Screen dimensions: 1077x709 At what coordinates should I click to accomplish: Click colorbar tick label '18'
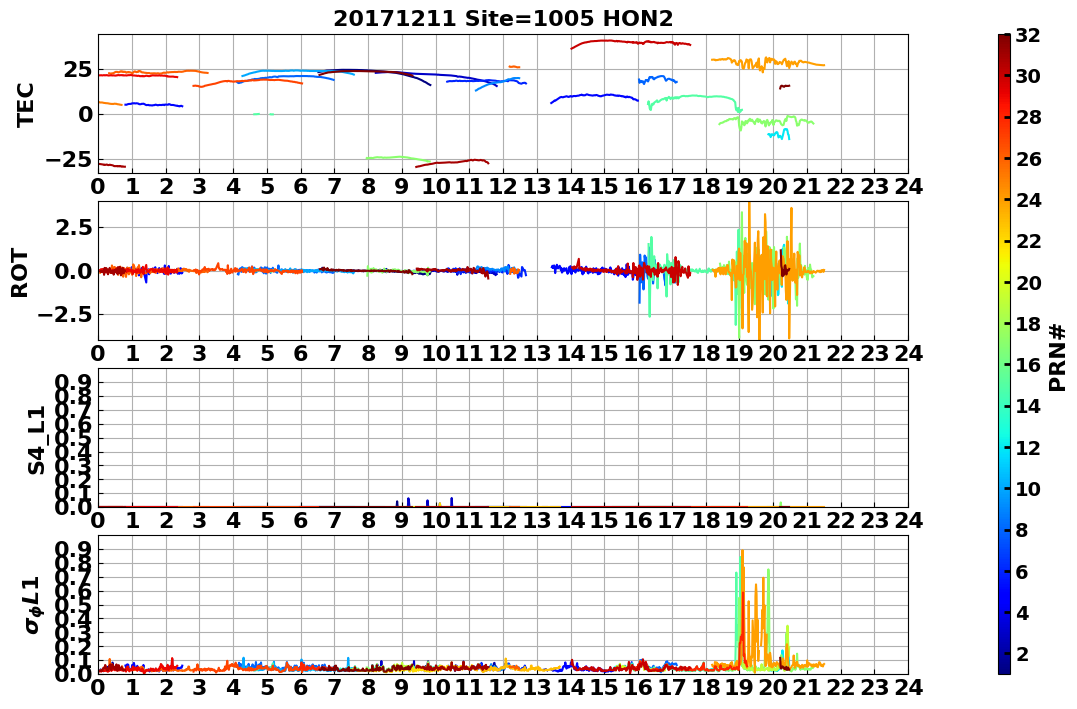point(1029,324)
